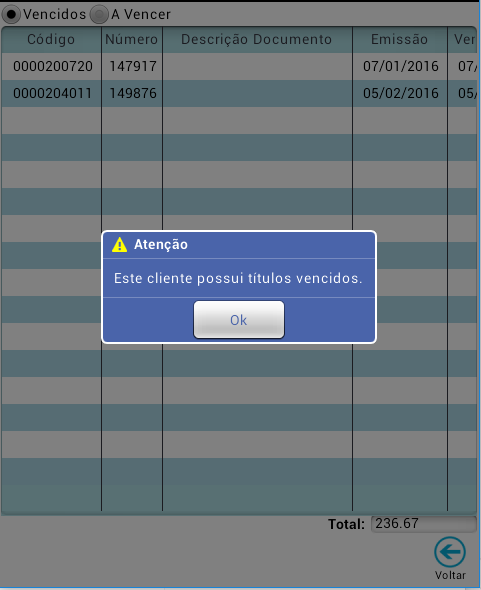Viewport: 481px width, 590px height.
Task: Click emission date 05/02/2016
Action: (x=401, y=93)
